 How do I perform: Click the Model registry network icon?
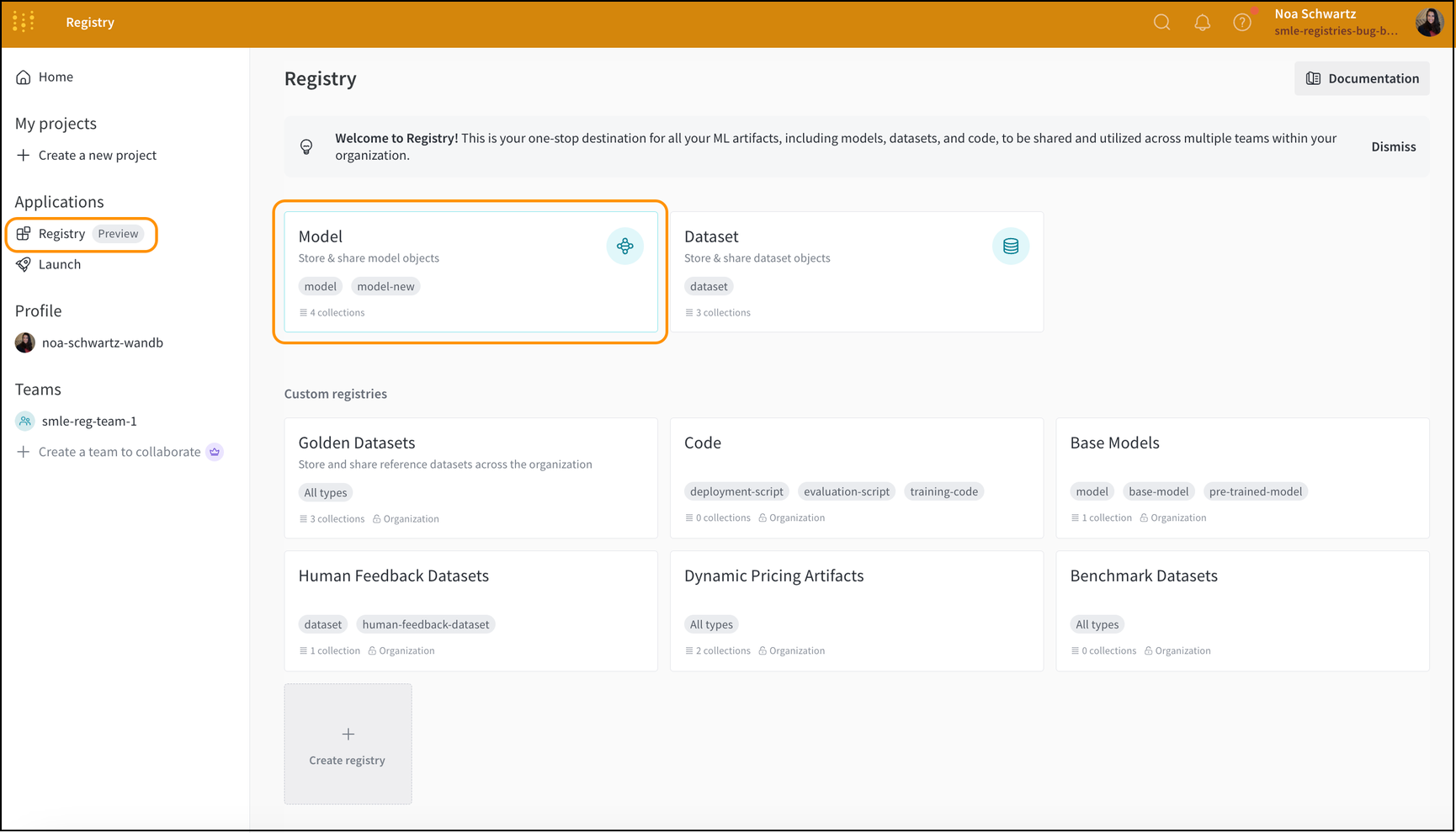tap(624, 247)
